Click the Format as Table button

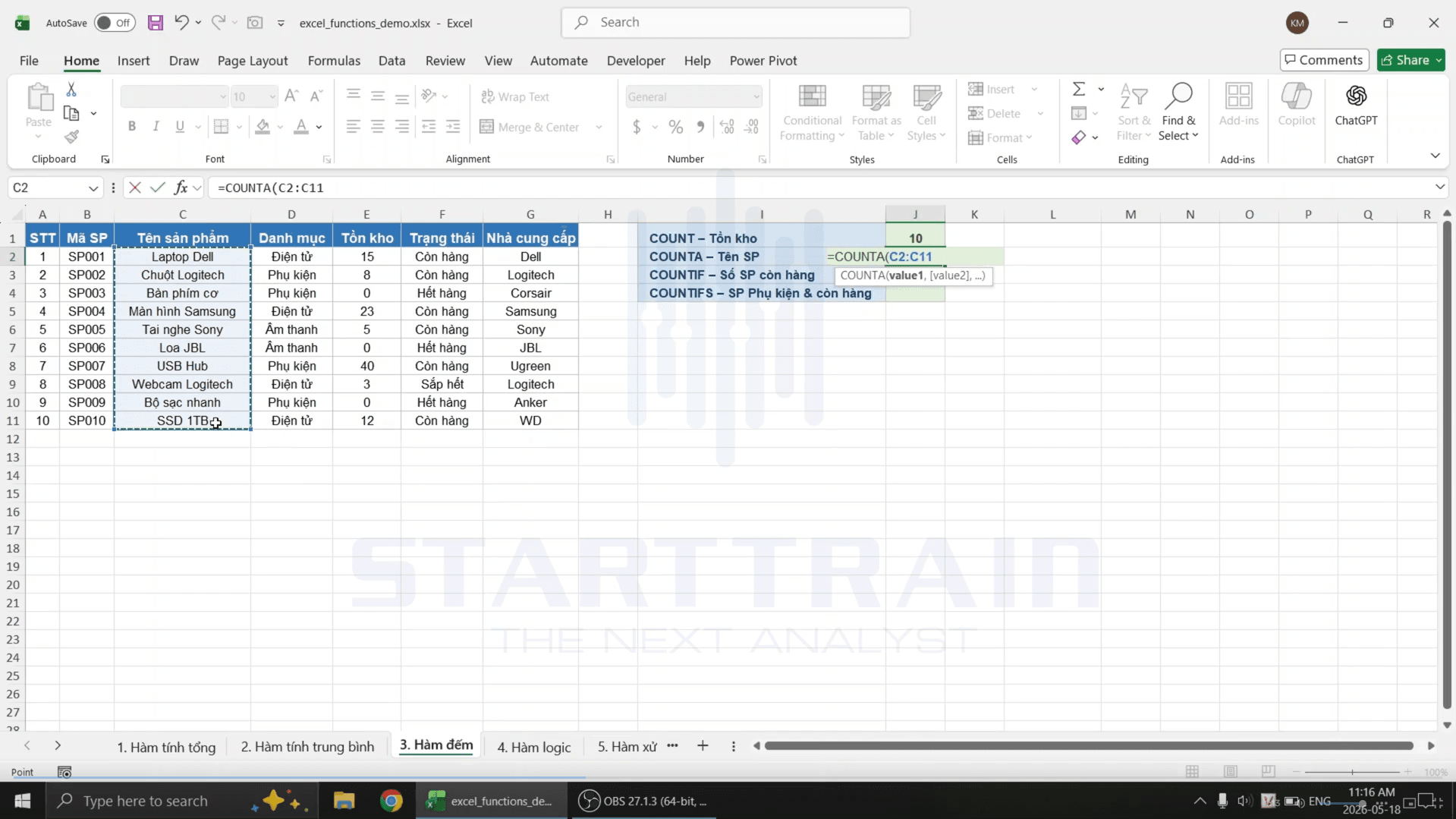876,112
